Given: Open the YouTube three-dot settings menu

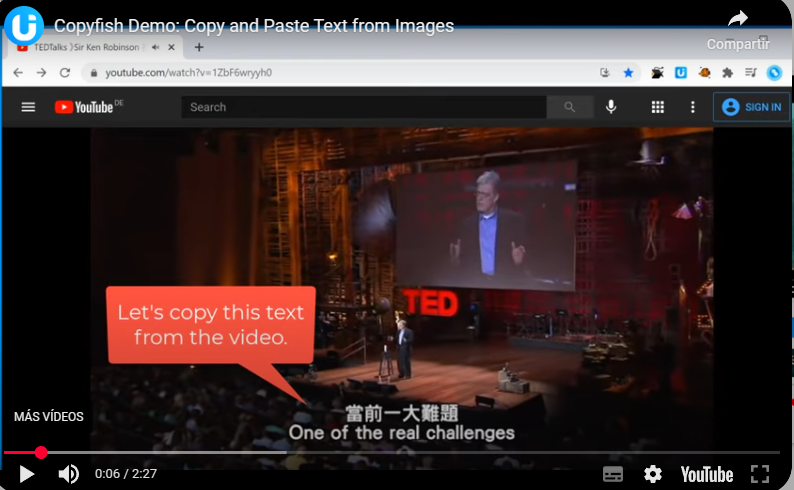Looking at the screenshot, I should tap(693, 107).
